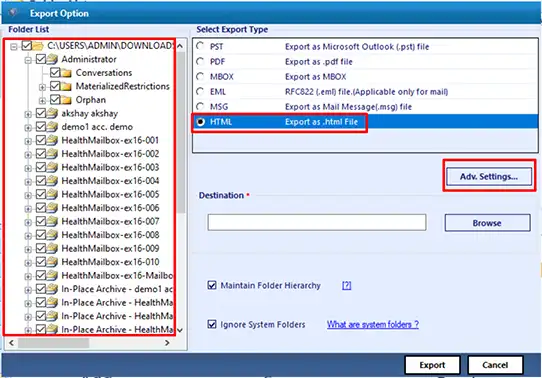This screenshot has width=542, height=378.
Task: Click the Destination path input field
Action: pyautogui.click(x=317, y=222)
